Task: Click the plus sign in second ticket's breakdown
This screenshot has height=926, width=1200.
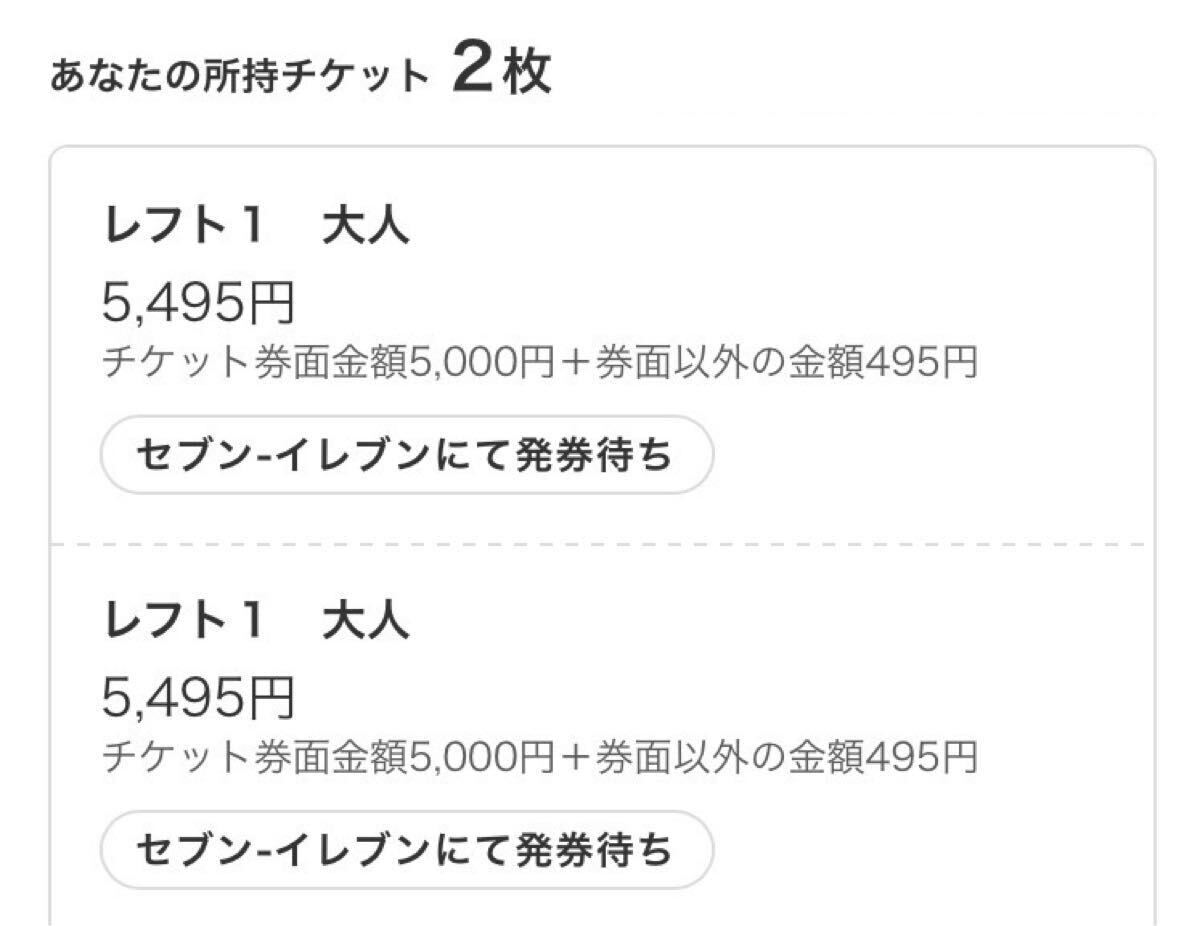Action: coord(577,758)
